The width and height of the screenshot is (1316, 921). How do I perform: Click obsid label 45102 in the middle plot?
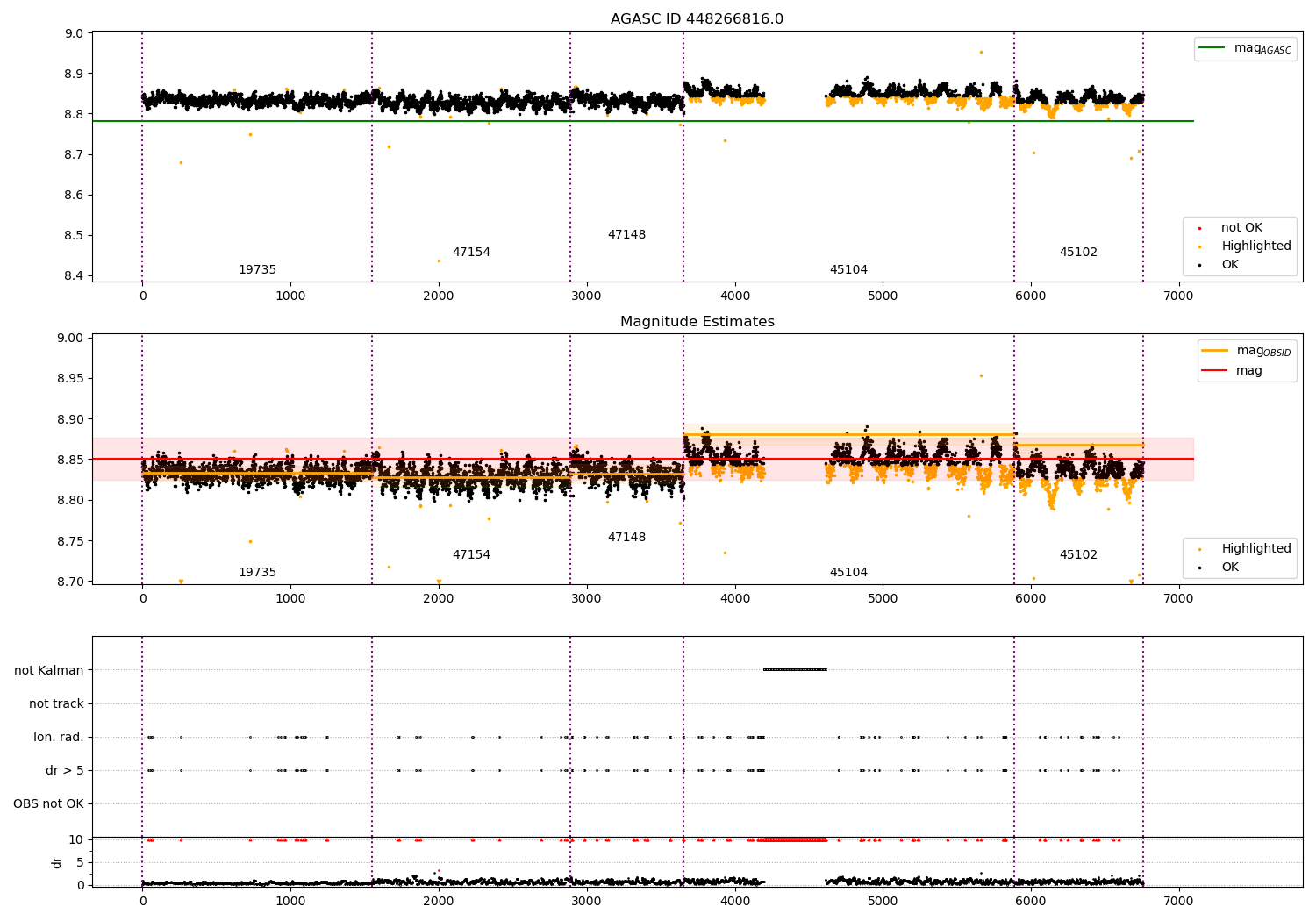(1078, 555)
